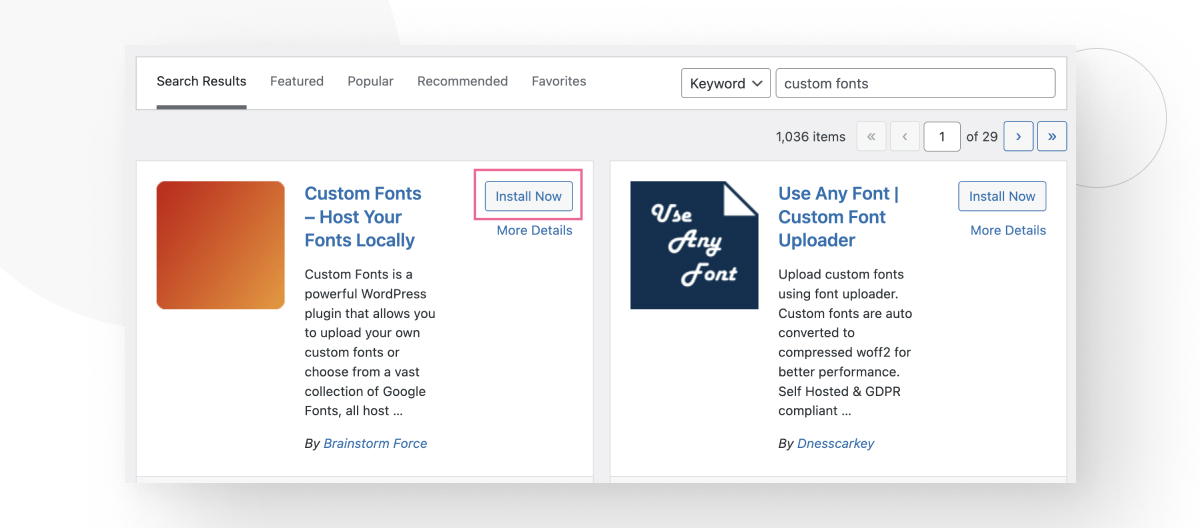This screenshot has width=1200, height=528.
Task: Install the Use Any Font plugin
Action: [1002, 196]
